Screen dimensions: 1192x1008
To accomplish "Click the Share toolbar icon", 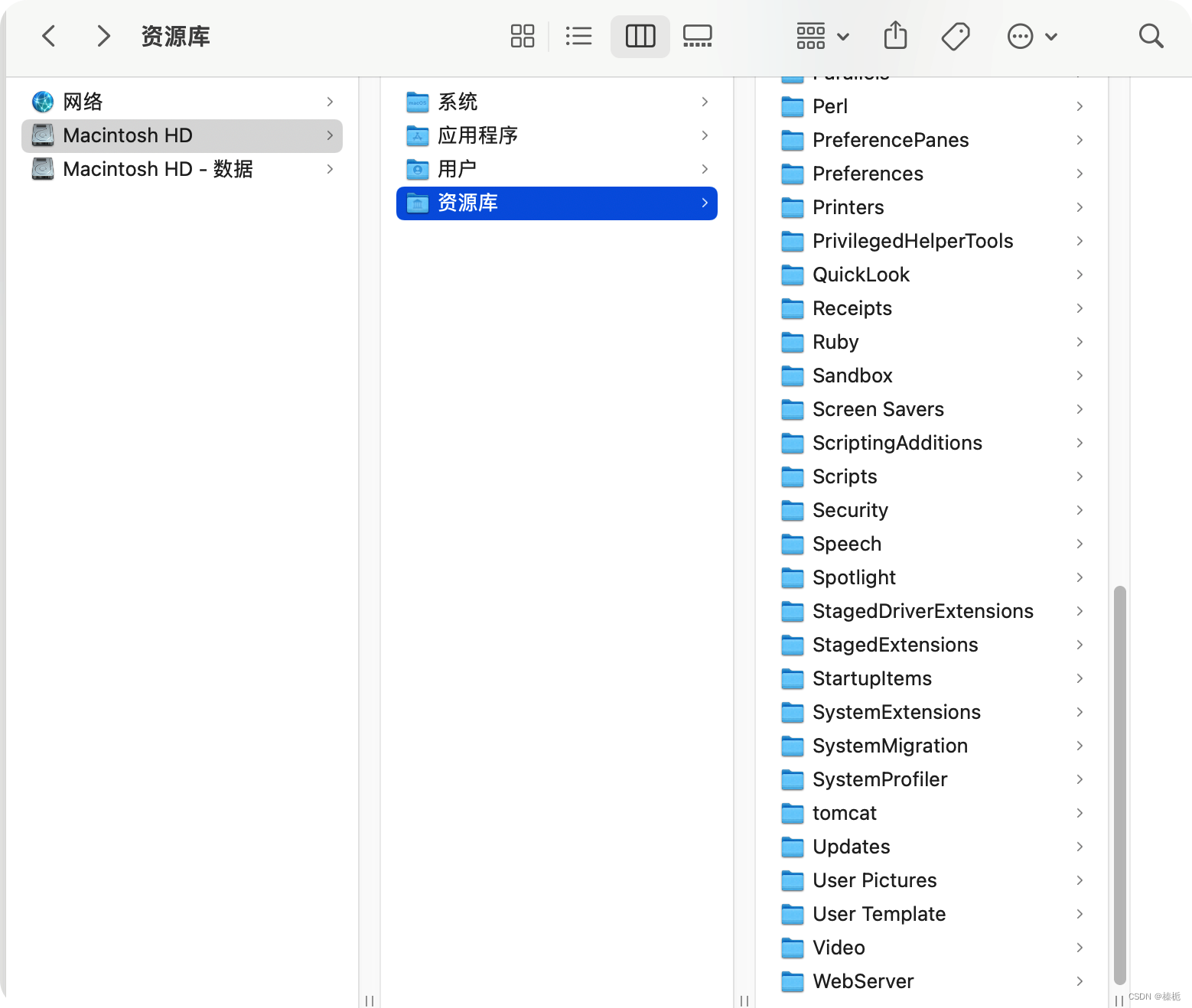I will tap(895, 36).
